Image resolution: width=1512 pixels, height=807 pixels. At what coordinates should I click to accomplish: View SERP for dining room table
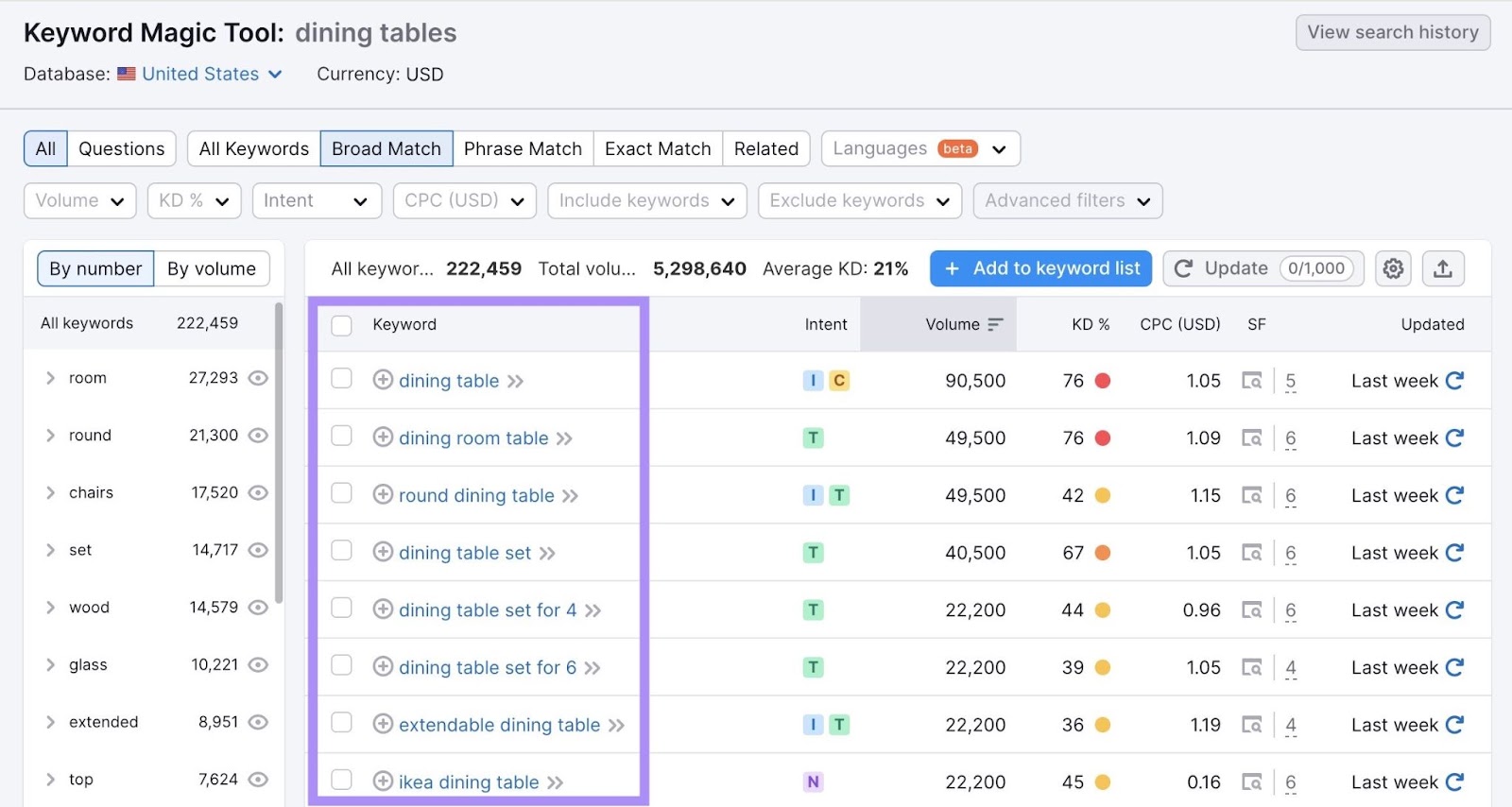[x=1252, y=438]
